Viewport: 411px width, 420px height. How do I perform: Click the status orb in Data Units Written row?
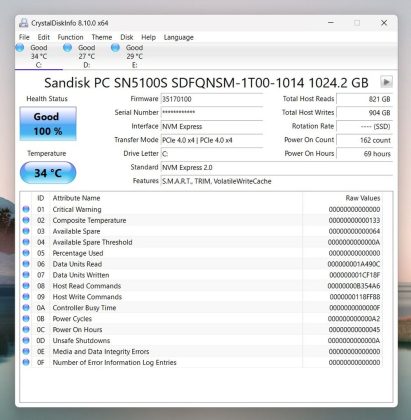click(x=26, y=275)
